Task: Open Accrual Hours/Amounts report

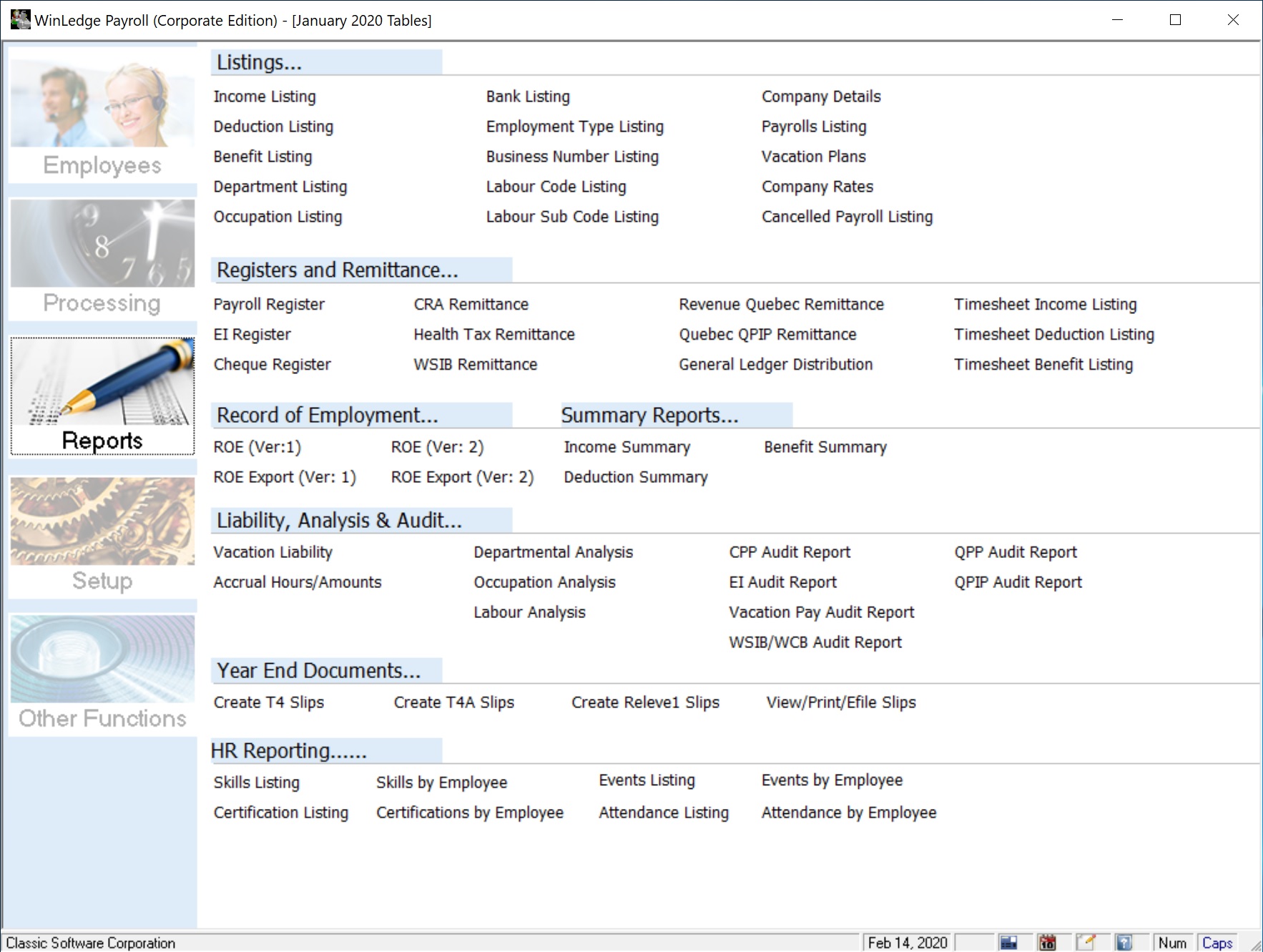Action: point(298,582)
